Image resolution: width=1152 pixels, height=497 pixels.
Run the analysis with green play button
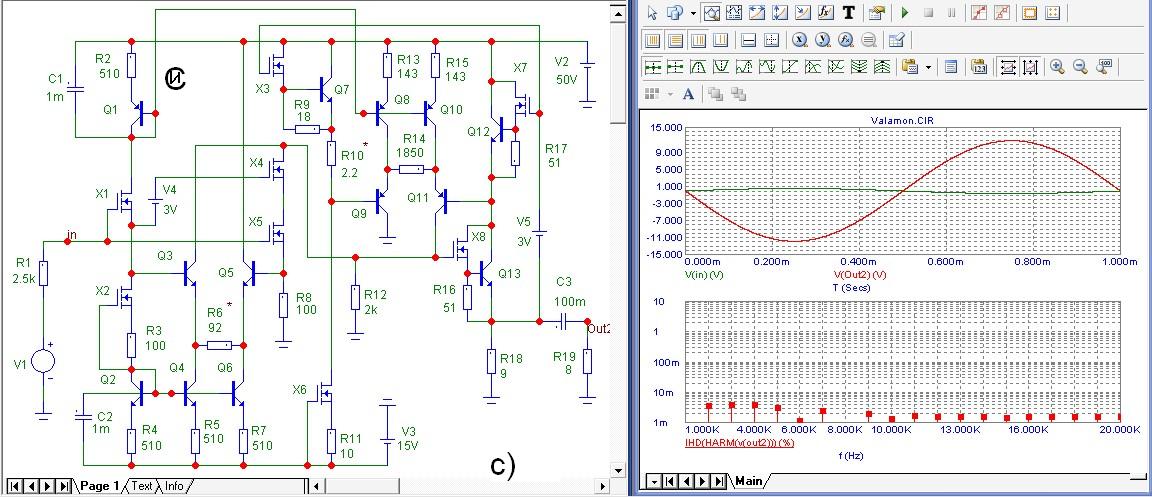point(904,12)
